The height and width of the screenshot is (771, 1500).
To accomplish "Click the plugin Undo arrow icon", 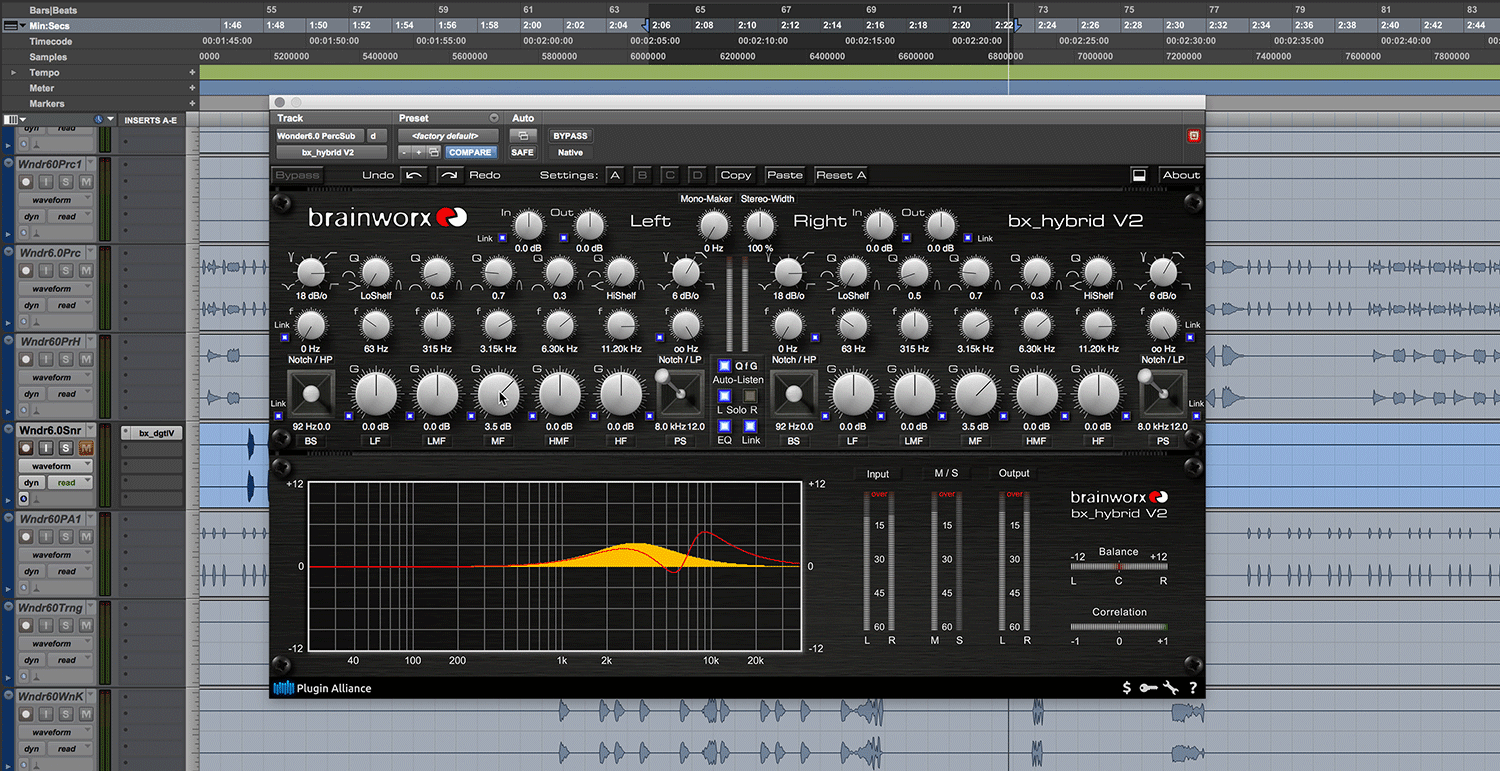I will [x=414, y=175].
